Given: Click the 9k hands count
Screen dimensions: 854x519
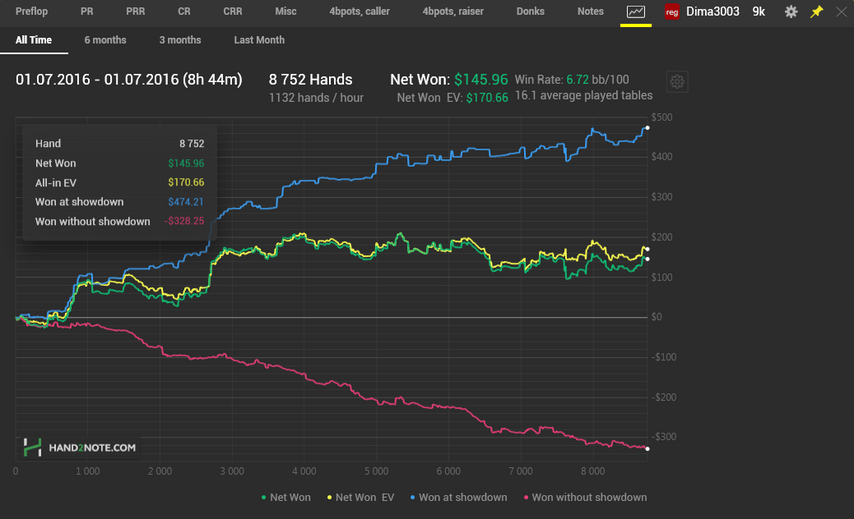Looking at the screenshot, I should tap(759, 11).
